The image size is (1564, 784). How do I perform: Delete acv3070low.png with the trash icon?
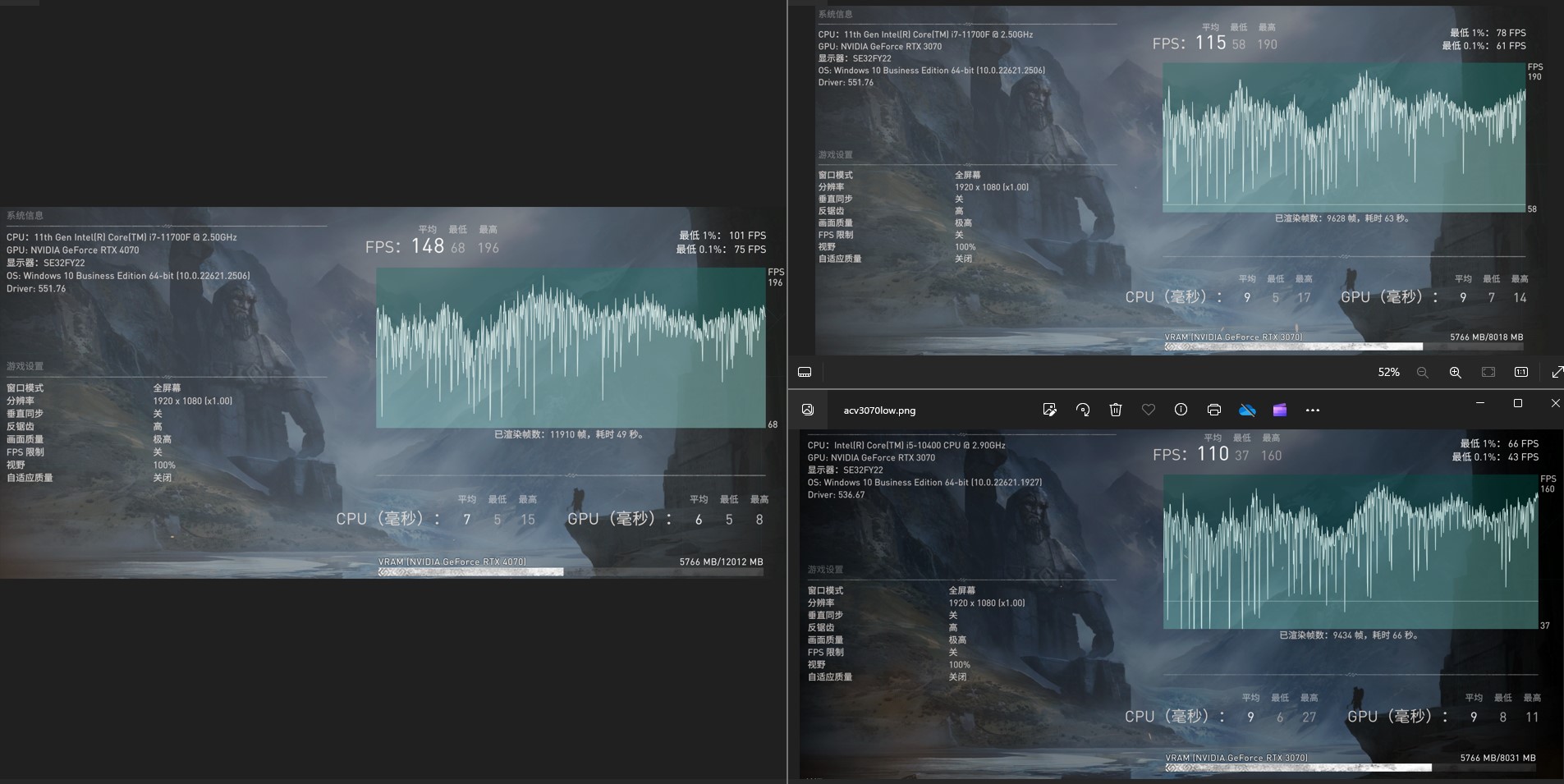(x=1116, y=410)
